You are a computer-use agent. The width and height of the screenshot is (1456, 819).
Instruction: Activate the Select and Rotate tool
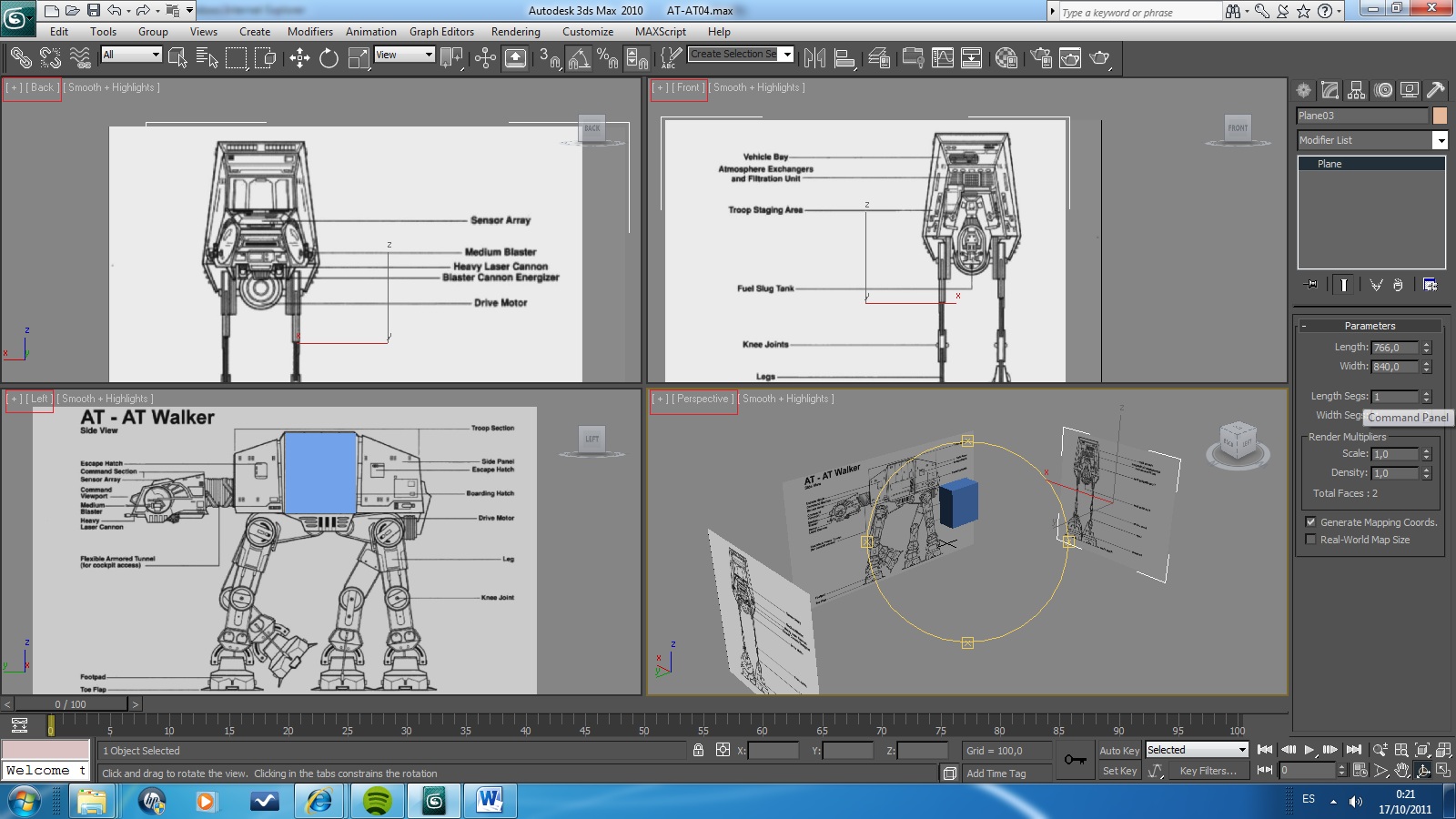click(329, 58)
